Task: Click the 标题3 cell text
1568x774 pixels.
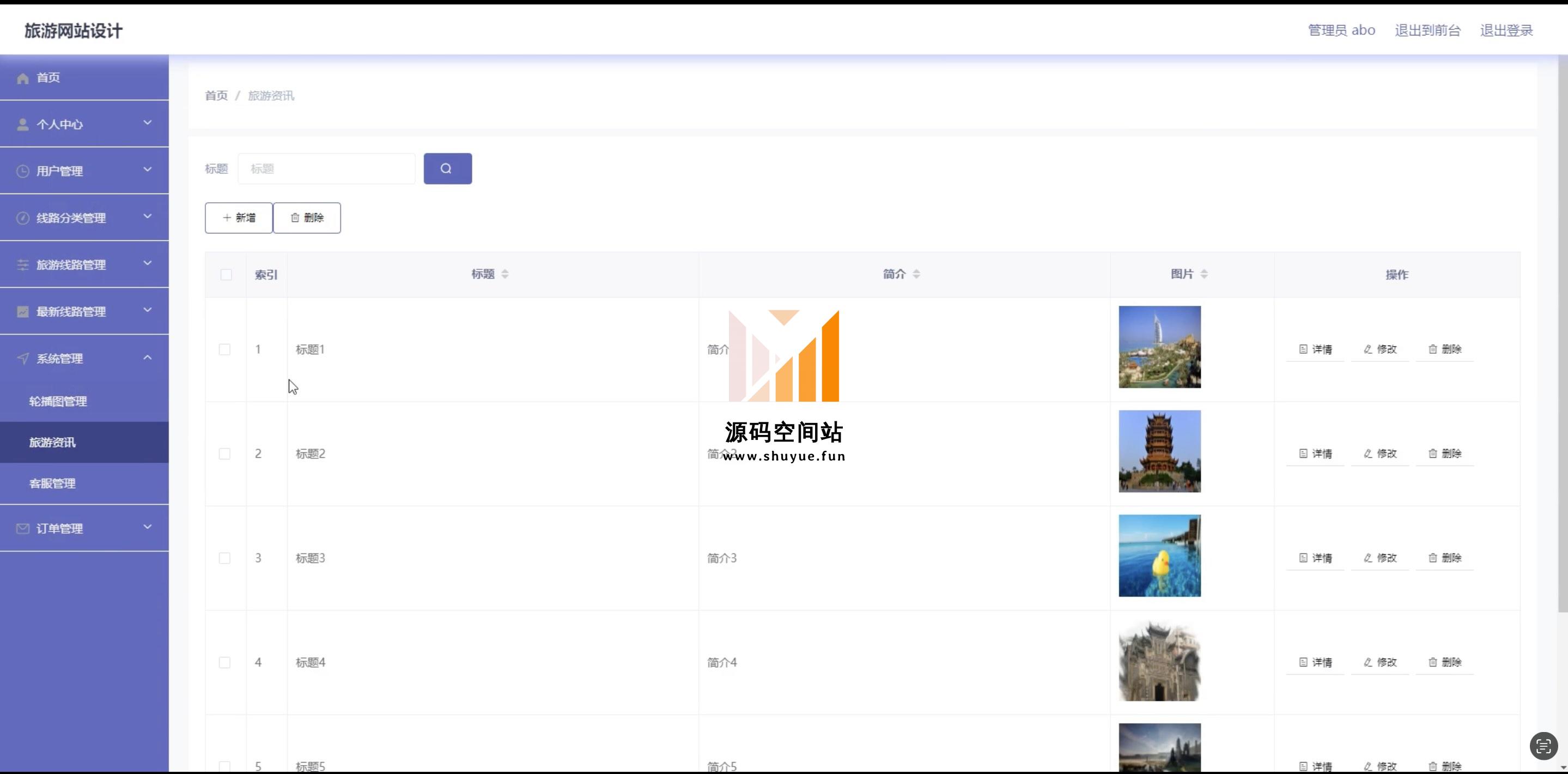Action: pyautogui.click(x=311, y=558)
